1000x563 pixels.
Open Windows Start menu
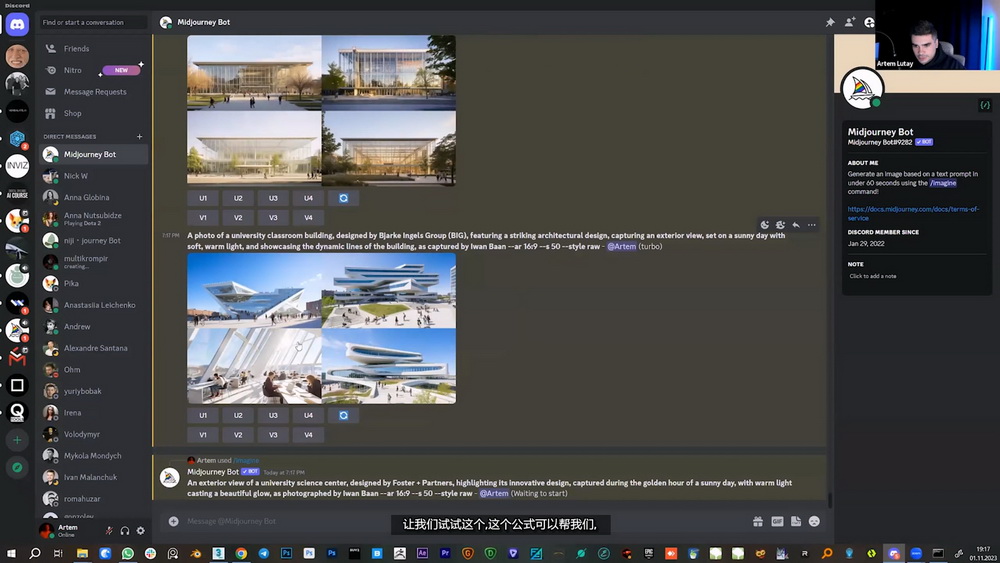[x=11, y=553]
